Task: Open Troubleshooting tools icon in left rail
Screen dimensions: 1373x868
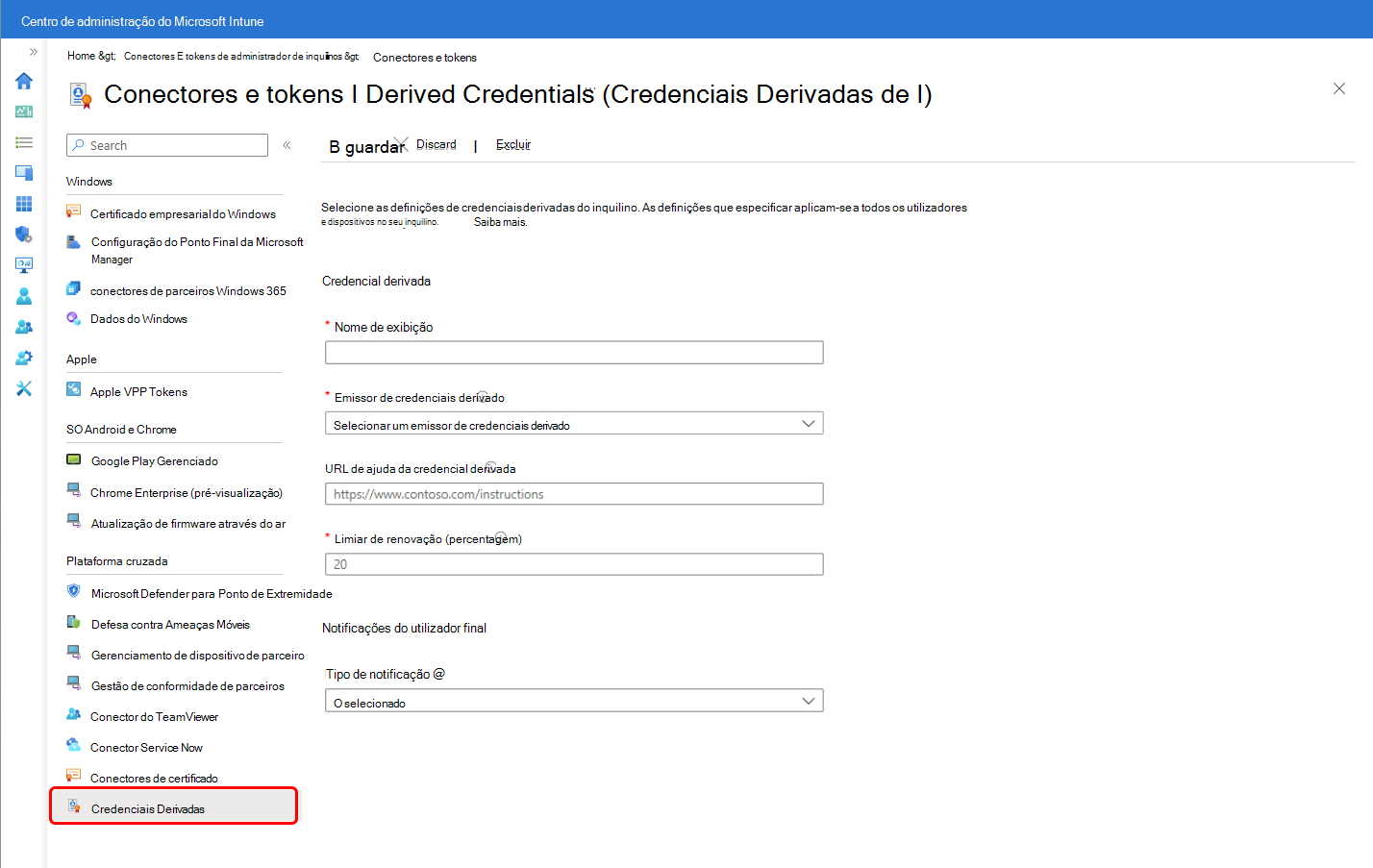Action: tap(24, 388)
